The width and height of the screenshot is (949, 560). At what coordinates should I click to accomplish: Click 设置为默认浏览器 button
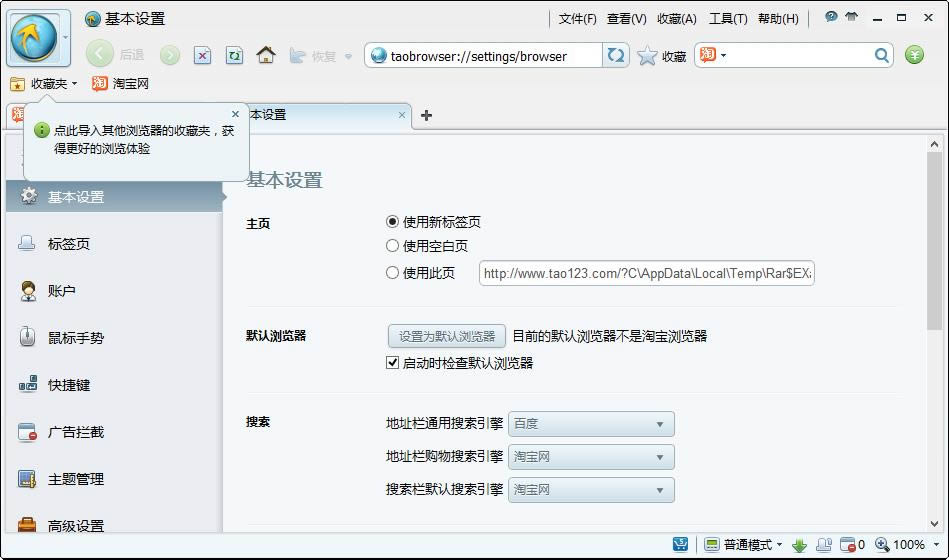point(447,336)
